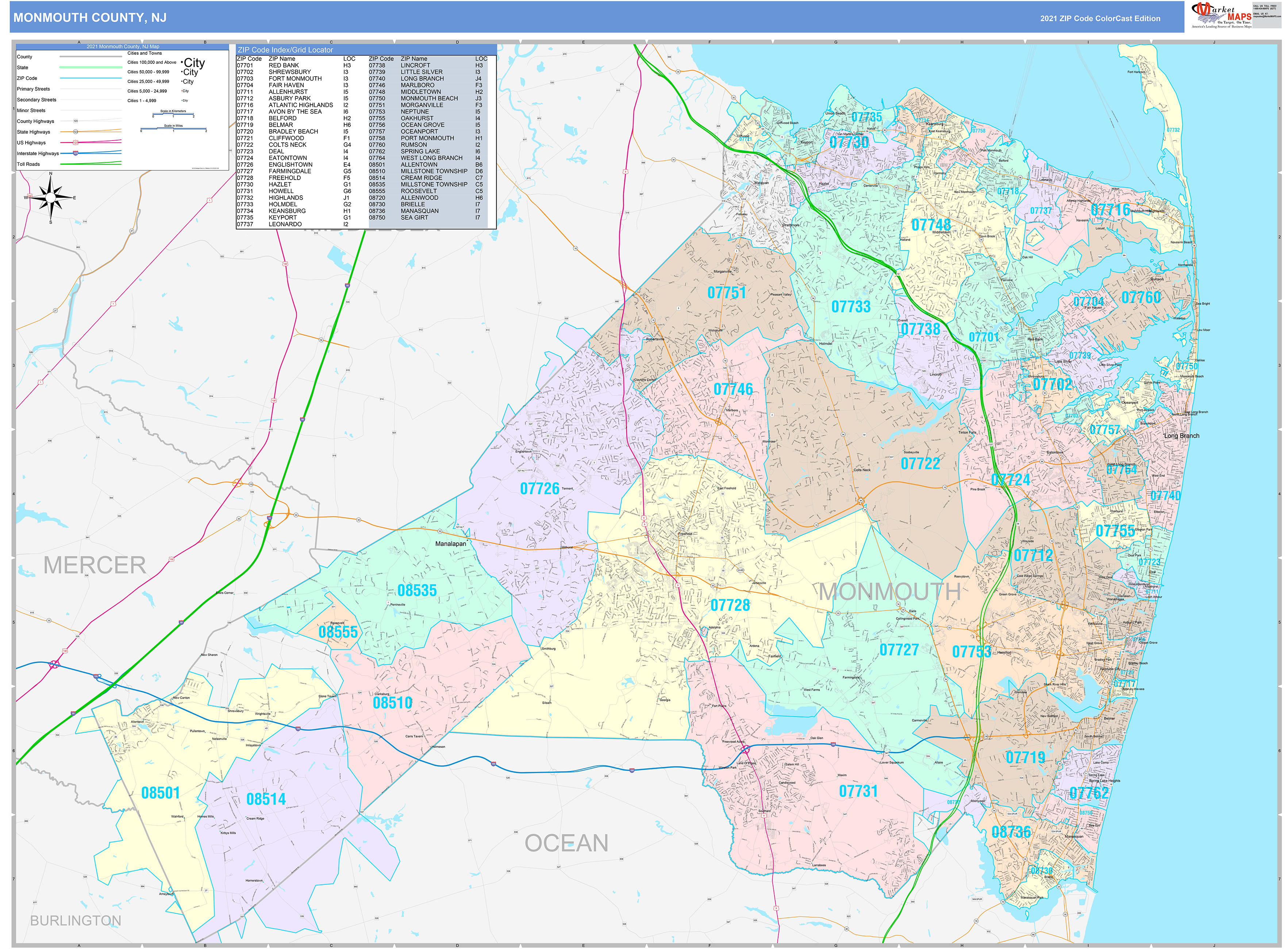Click the 'Manalapan' place label on map
Image resolution: width=1288 pixels, height=949 pixels.
[451, 543]
